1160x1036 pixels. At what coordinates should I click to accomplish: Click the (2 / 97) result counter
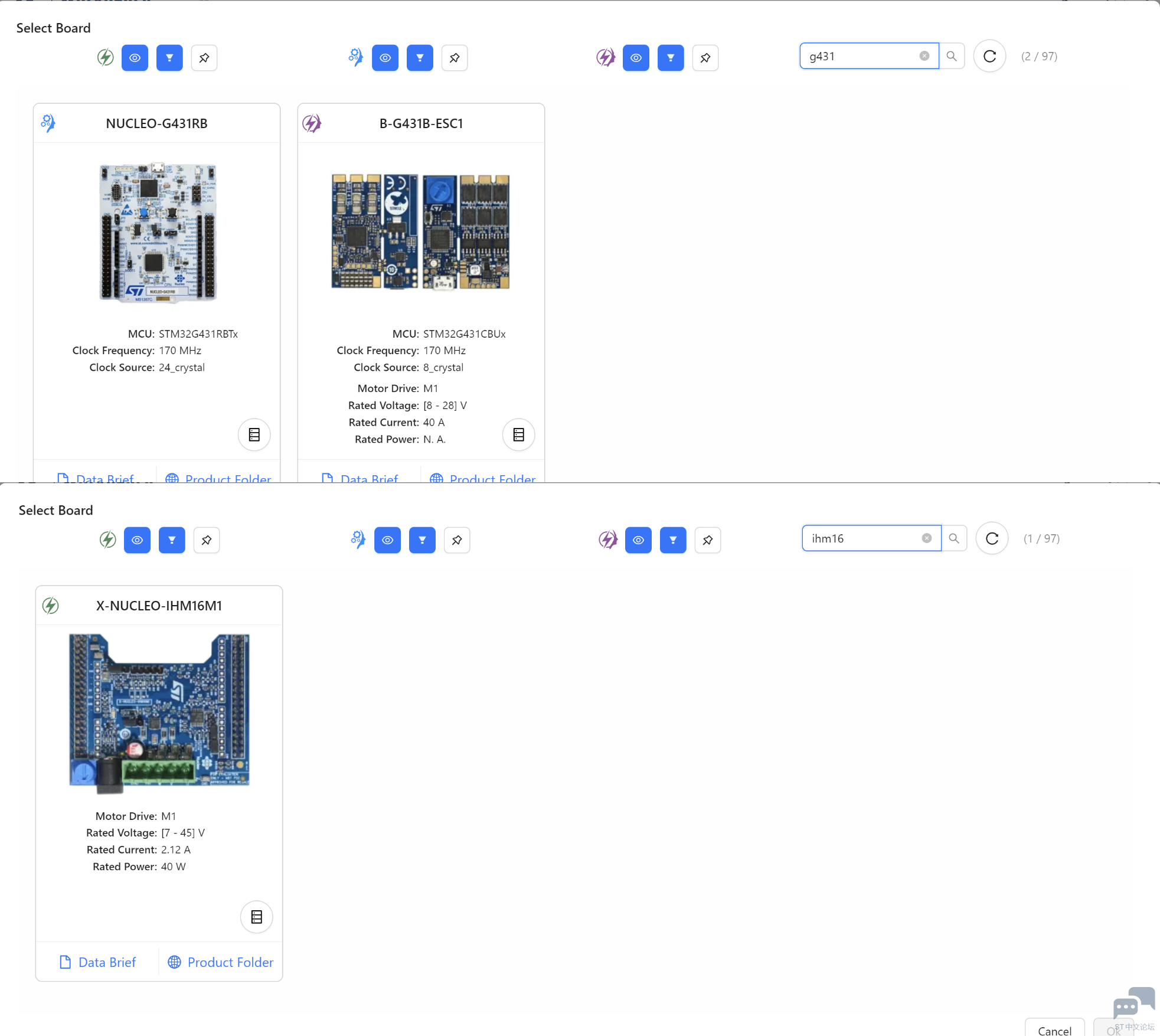(x=1040, y=56)
